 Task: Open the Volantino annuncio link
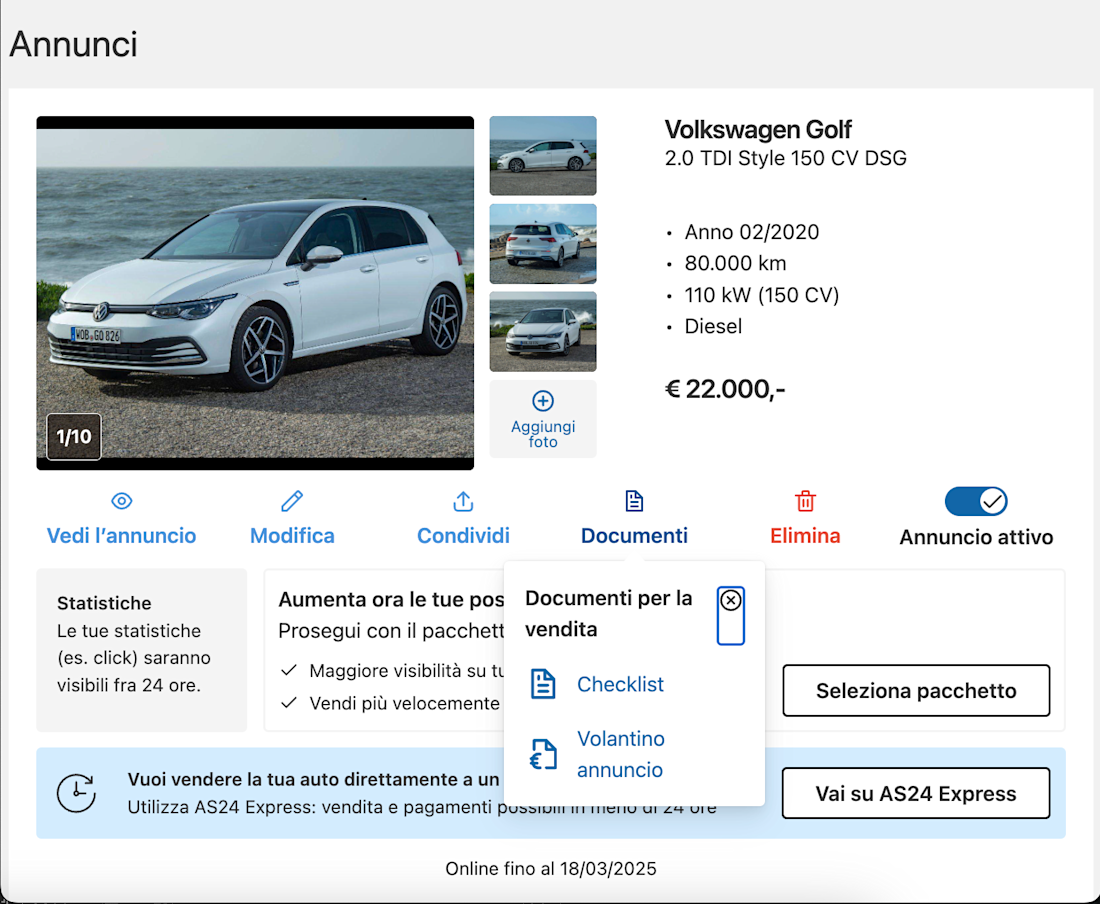[x=620, y=754]
